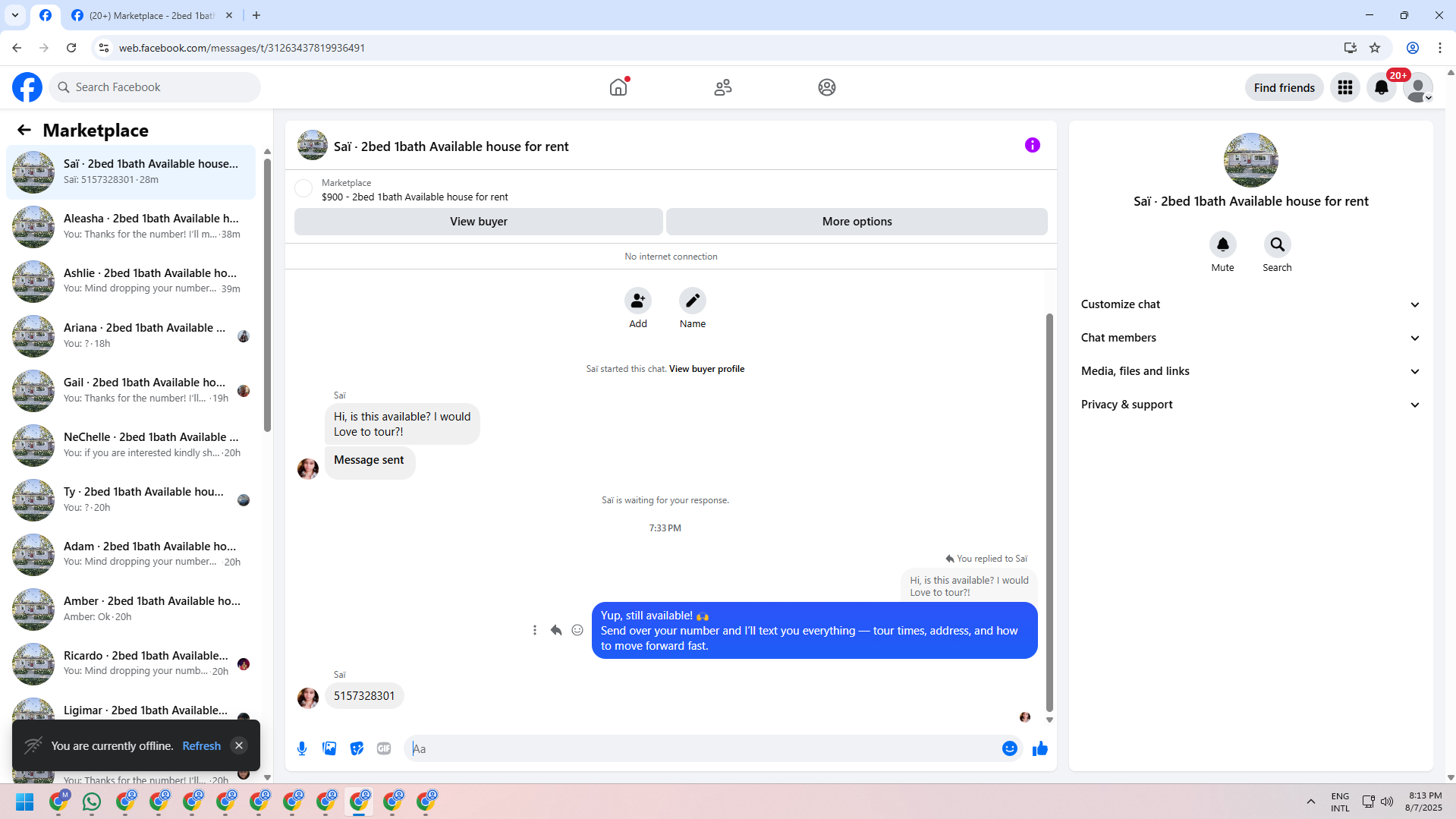Search in conversation using magnifier icon

coord(1278,244)
